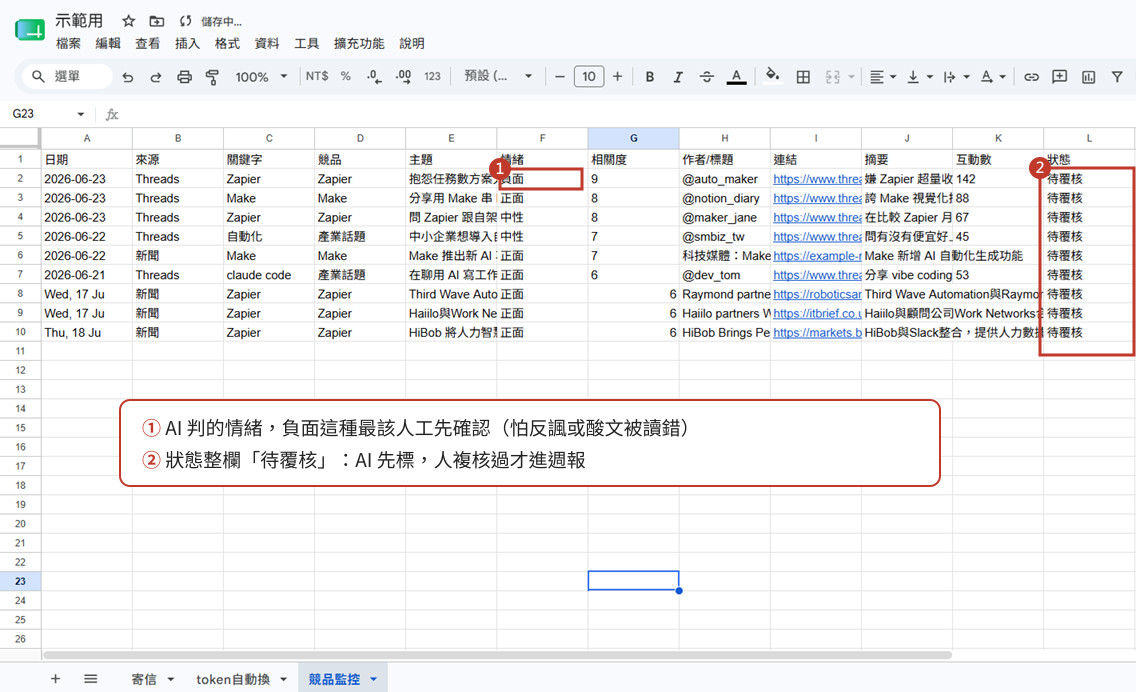Open the text color picker
The width and height of the screenshot is (1136, 692).
coord(736,77)
